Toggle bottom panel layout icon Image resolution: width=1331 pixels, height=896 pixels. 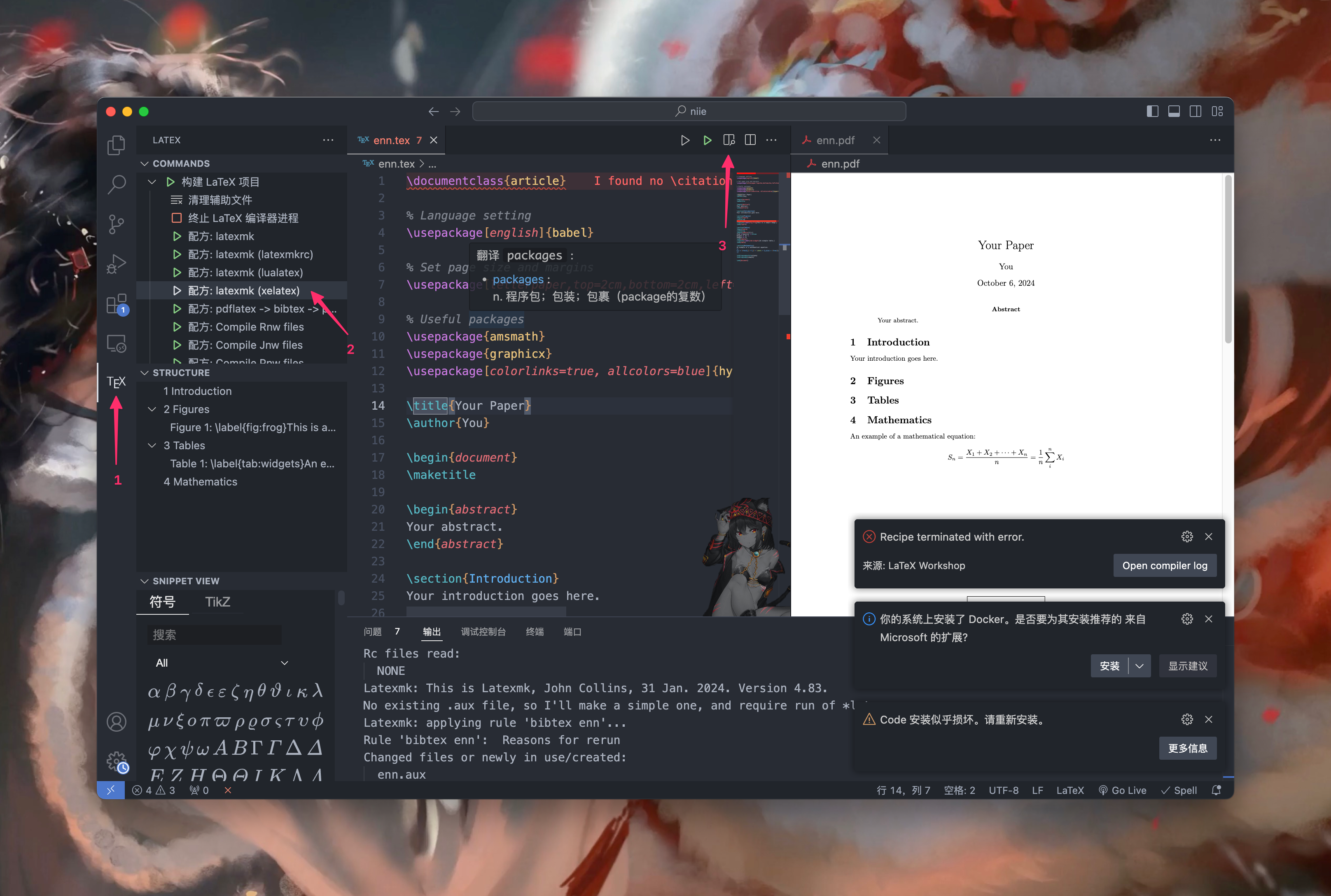coord(1174,112)
